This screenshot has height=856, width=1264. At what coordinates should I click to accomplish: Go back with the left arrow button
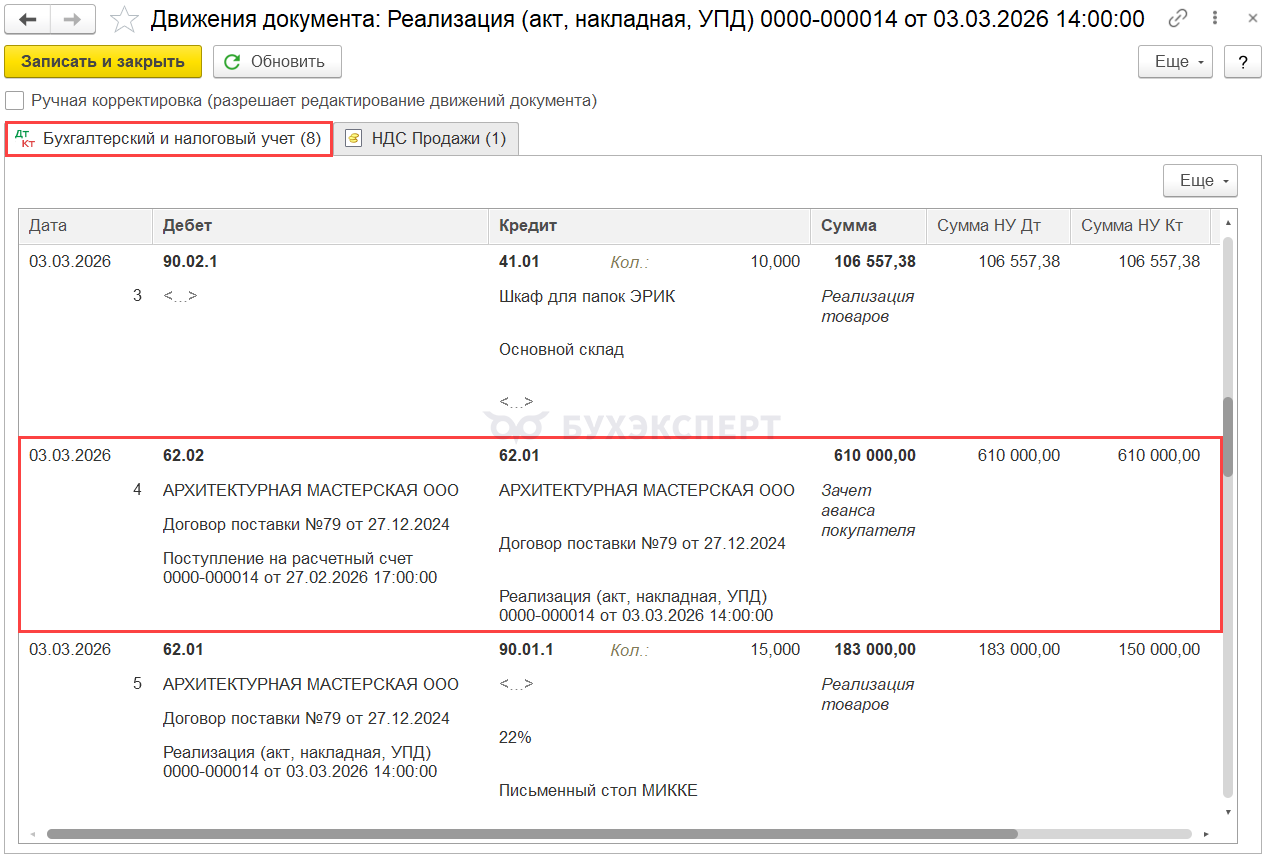(x=28, y=19)
